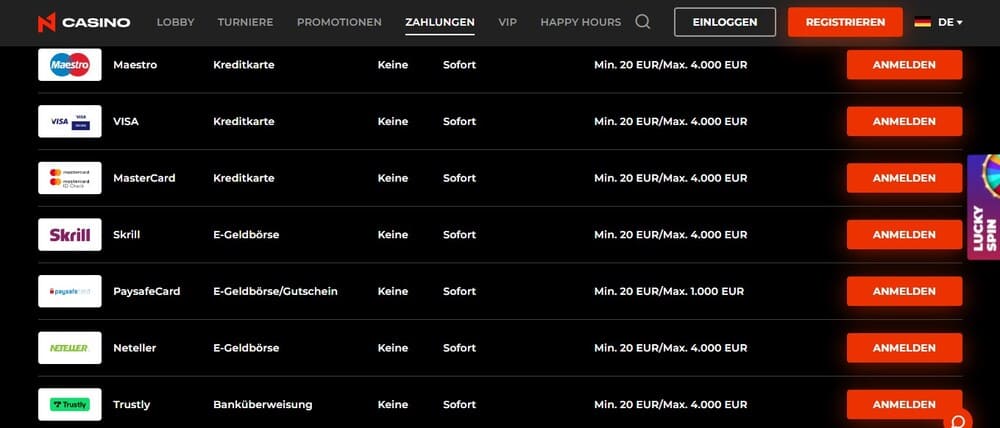Click Anmelden in the Skrill row
Image resolution: width=1000 pixels, height=428 pixels.
pos(904,235)
